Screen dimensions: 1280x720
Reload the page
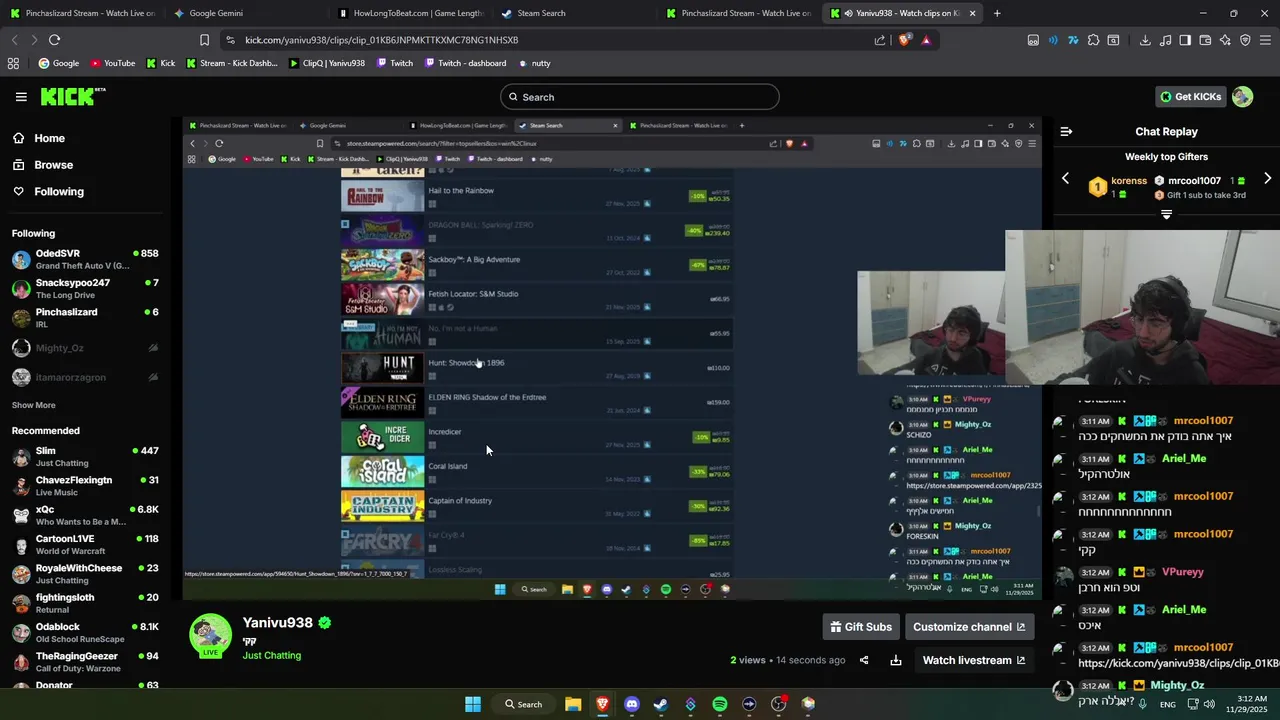pyautogui.click(x=54, y=40)
